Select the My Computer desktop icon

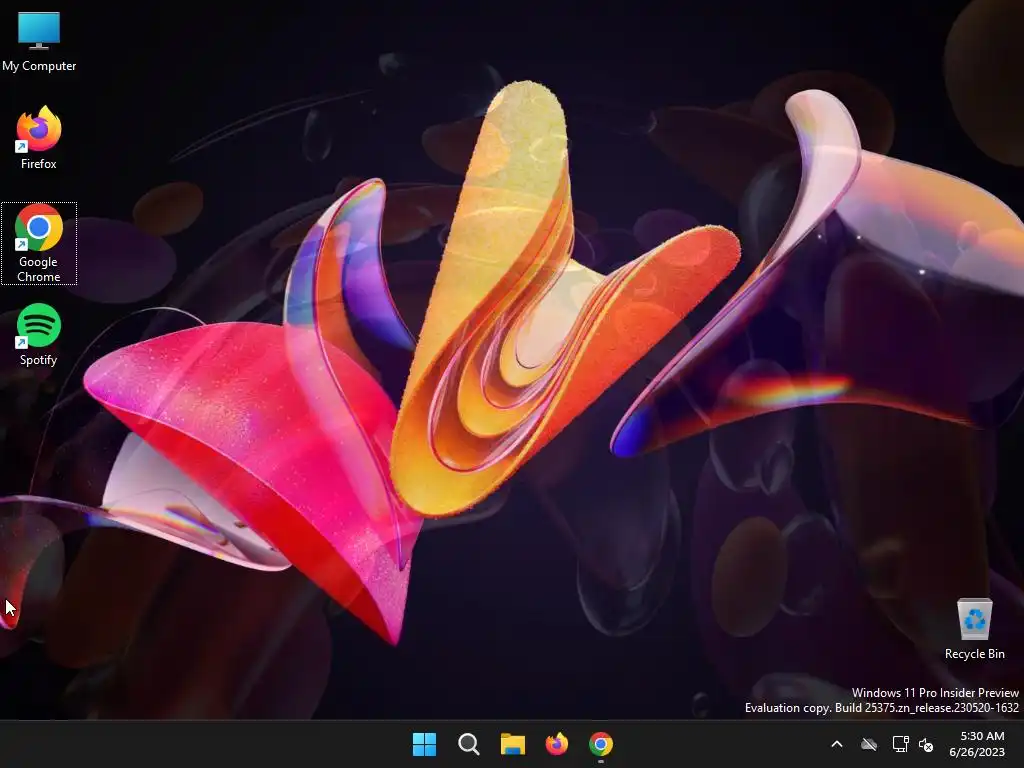click(x=39, y=40)
